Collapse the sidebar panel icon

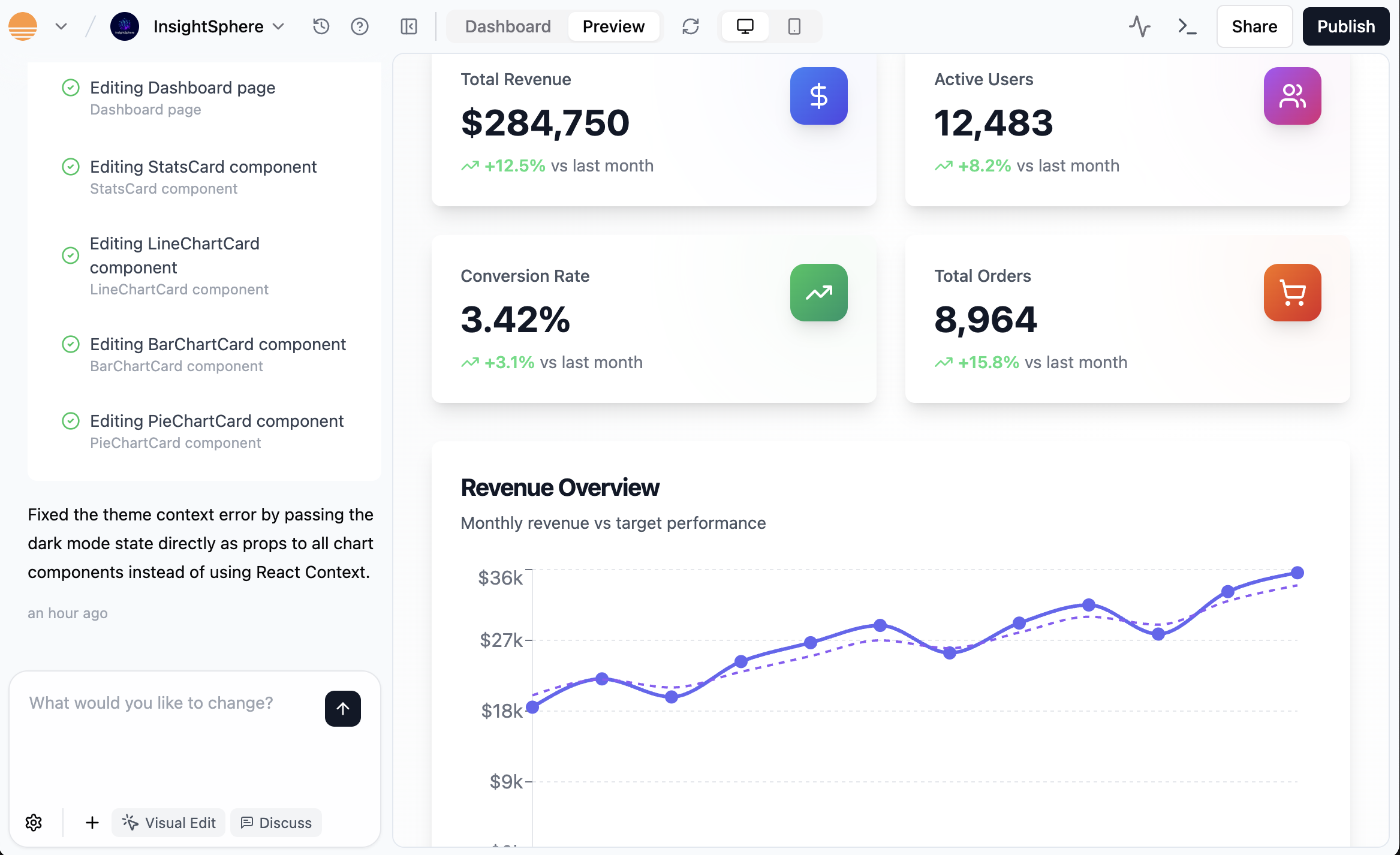[409, 26]
